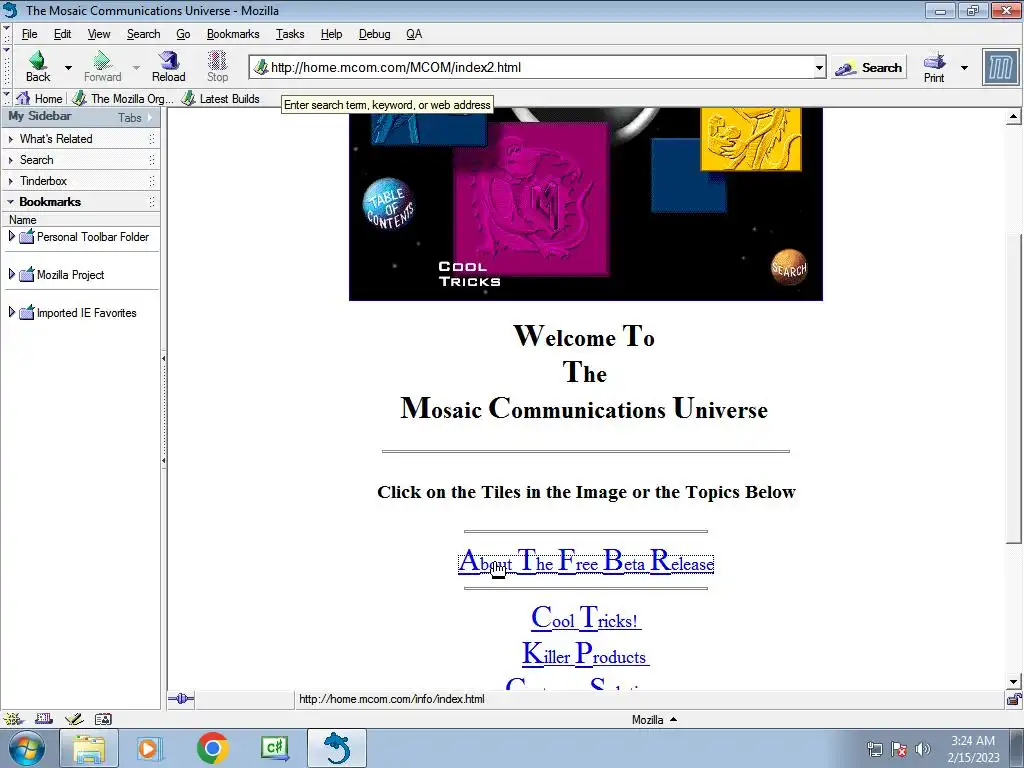Click the yellow tile in the image

click(750, 139)
